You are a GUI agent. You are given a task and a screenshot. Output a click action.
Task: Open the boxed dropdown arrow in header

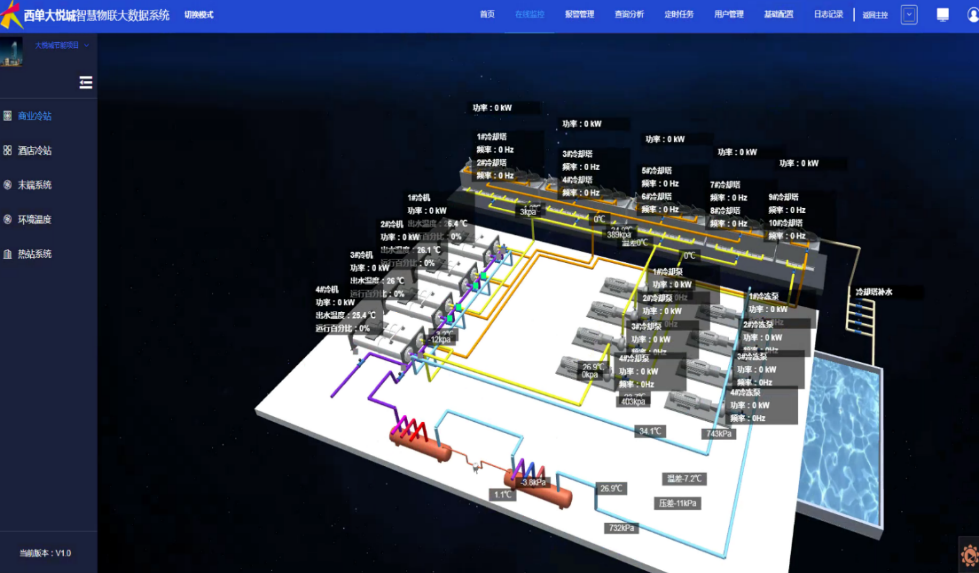pos(909,15)
